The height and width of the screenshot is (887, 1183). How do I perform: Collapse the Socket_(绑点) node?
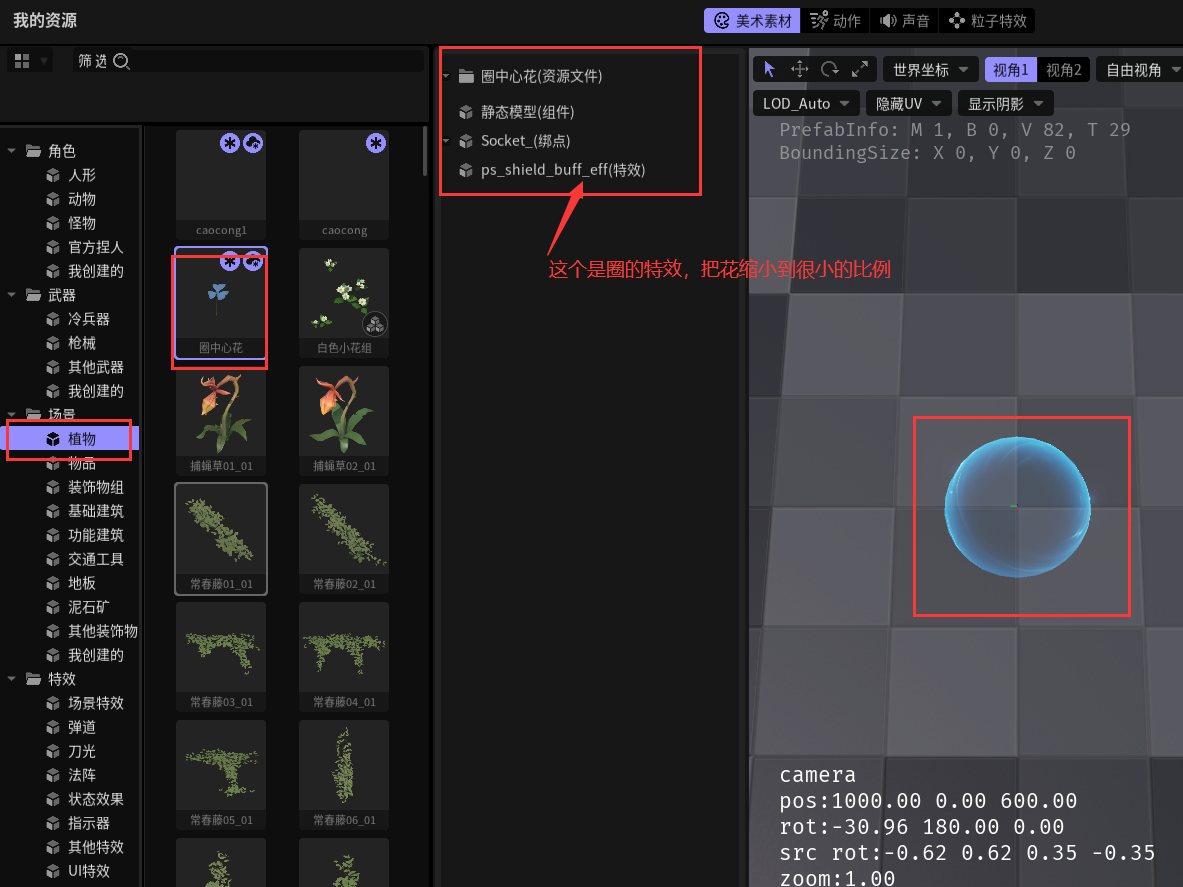tap(447, 141)
